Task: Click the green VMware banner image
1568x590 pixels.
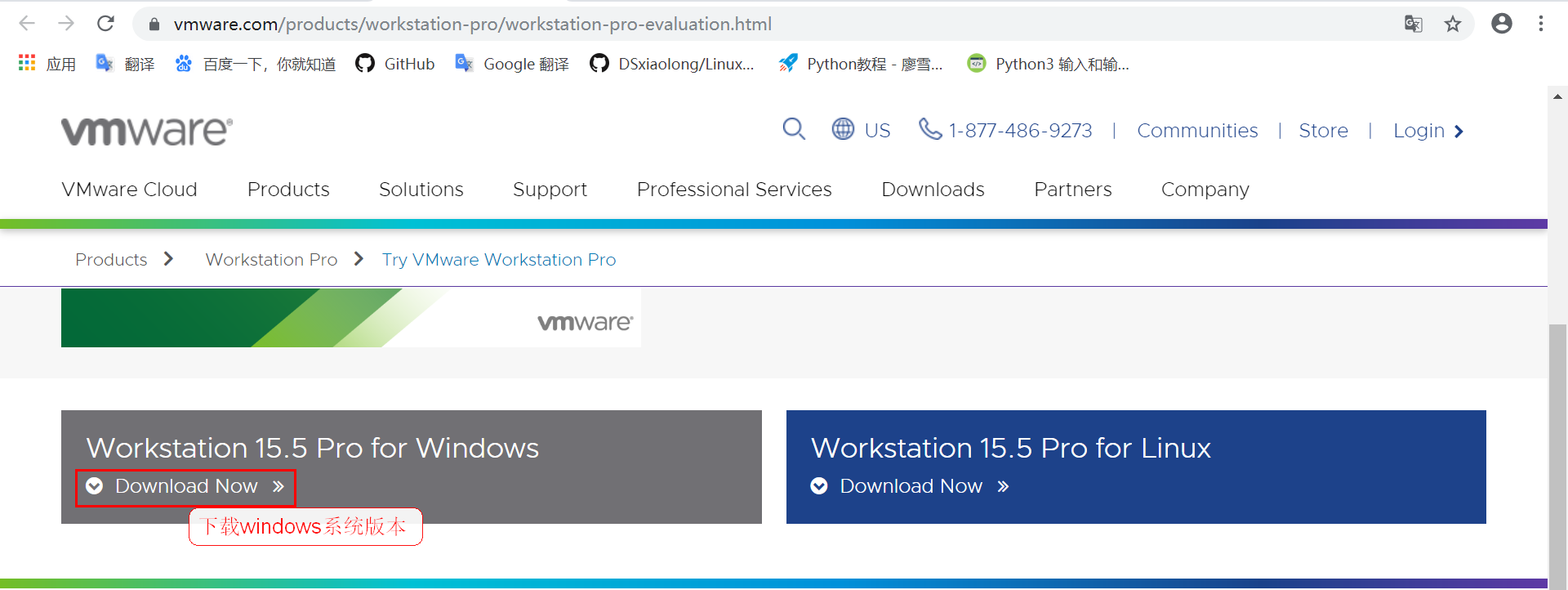Action: point(351,318)
